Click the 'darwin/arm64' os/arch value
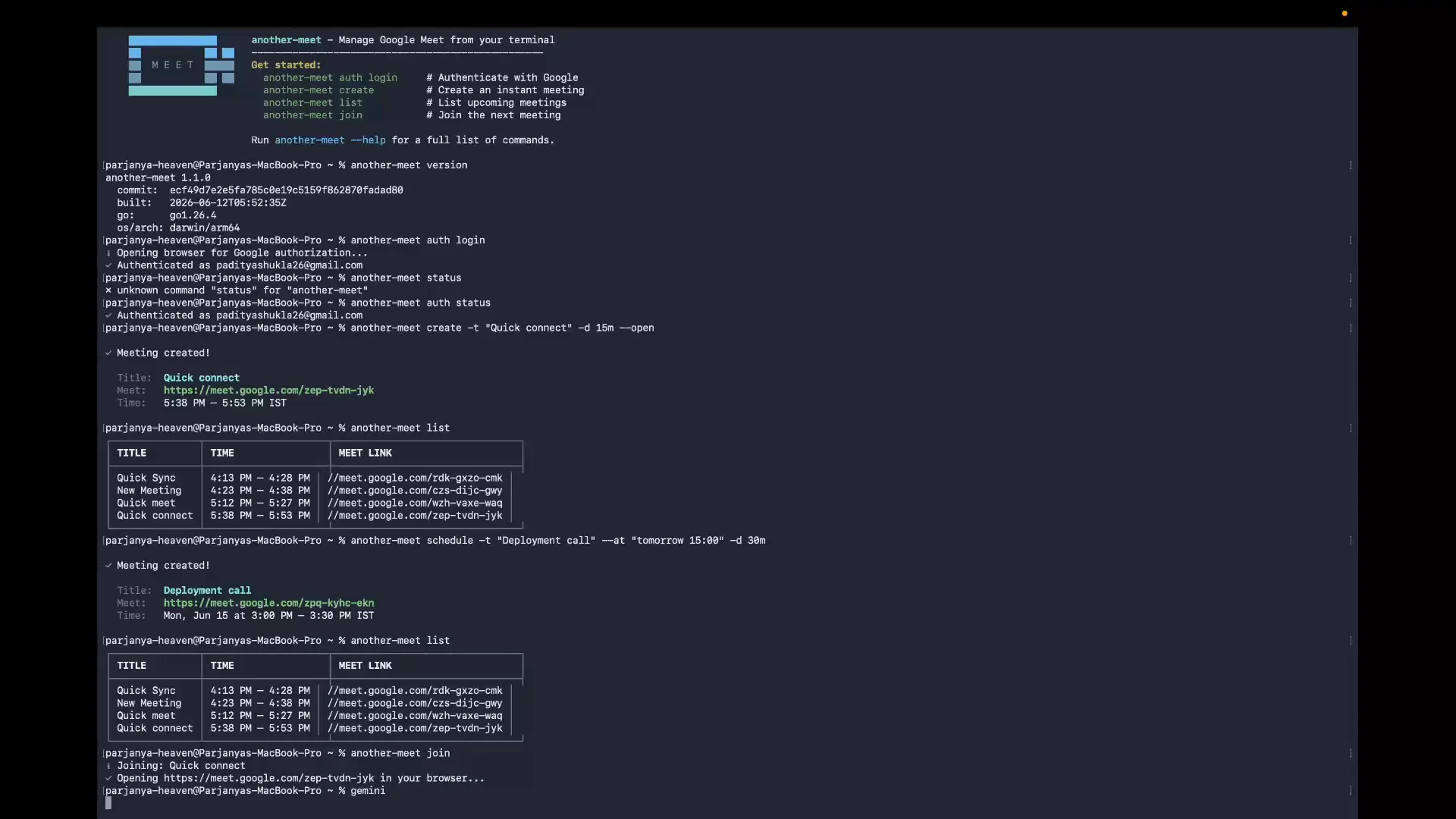The width and height of the screenshot is (1456, 819). [204, 227]
